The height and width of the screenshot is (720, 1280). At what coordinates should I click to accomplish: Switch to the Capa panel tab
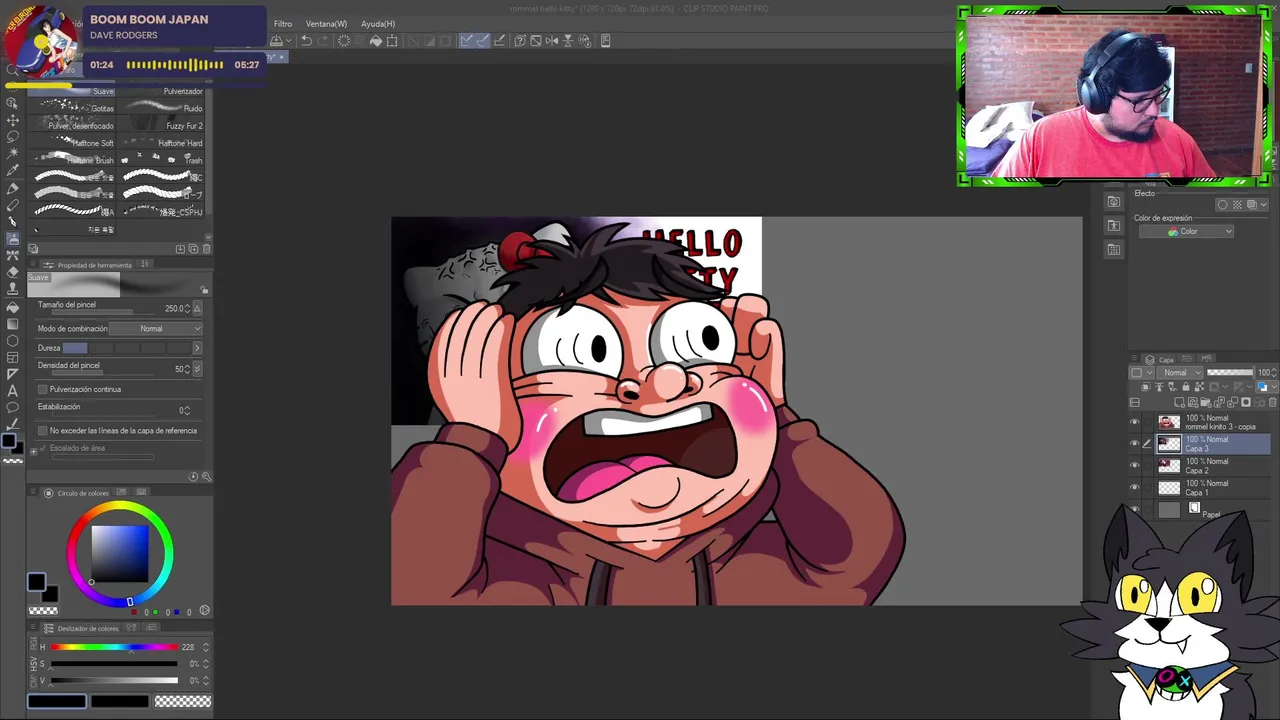pyautogui.click(x=1161, y=360)
